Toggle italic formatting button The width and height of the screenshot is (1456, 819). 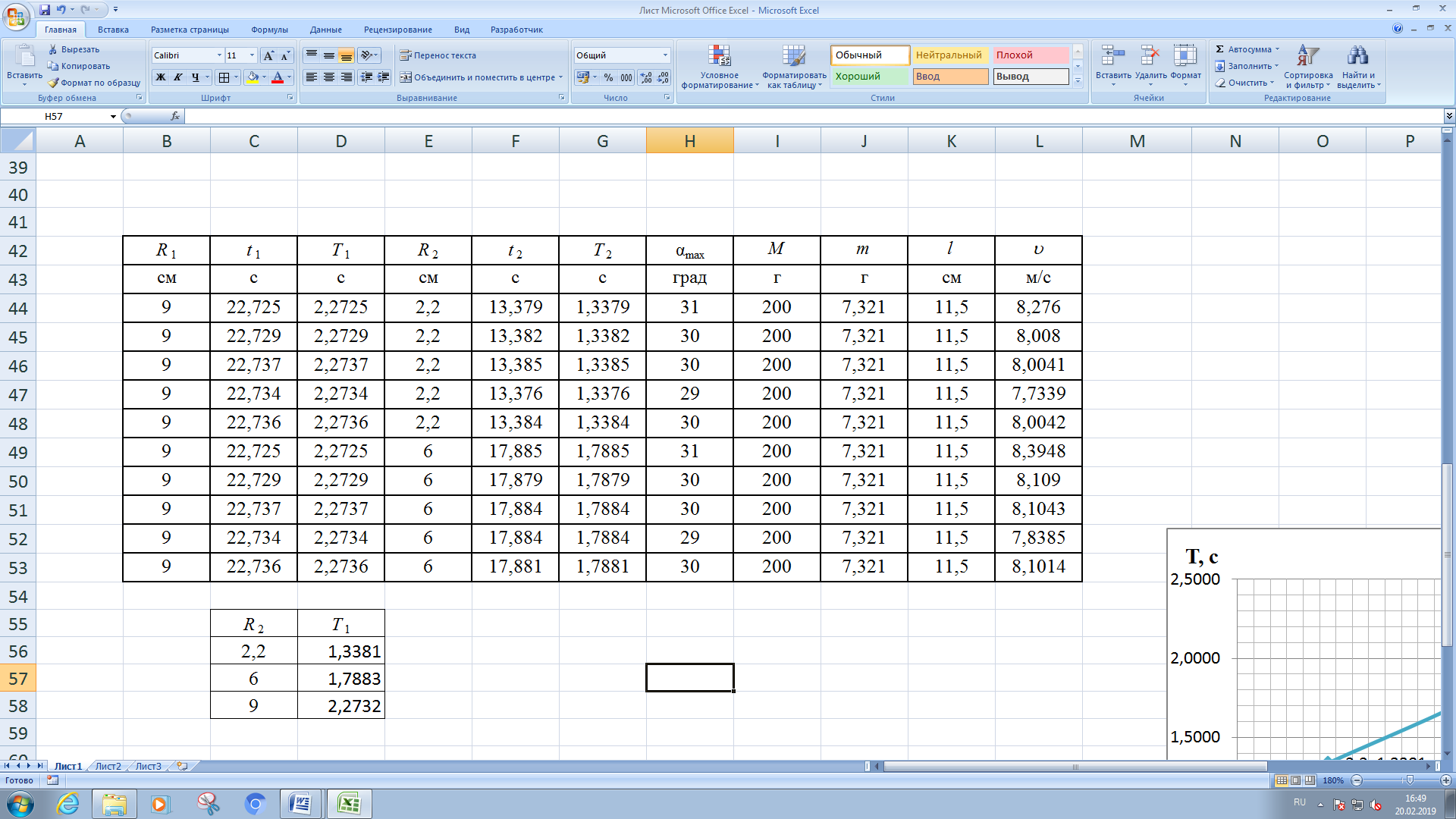(x=178, y=77)
